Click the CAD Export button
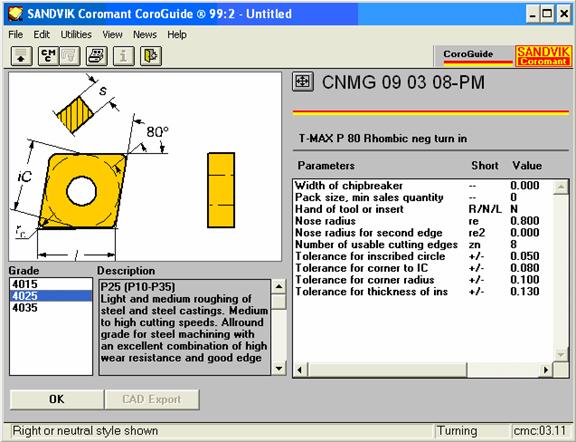The height and width of the screenshot is (442, 576). point(152,399)
